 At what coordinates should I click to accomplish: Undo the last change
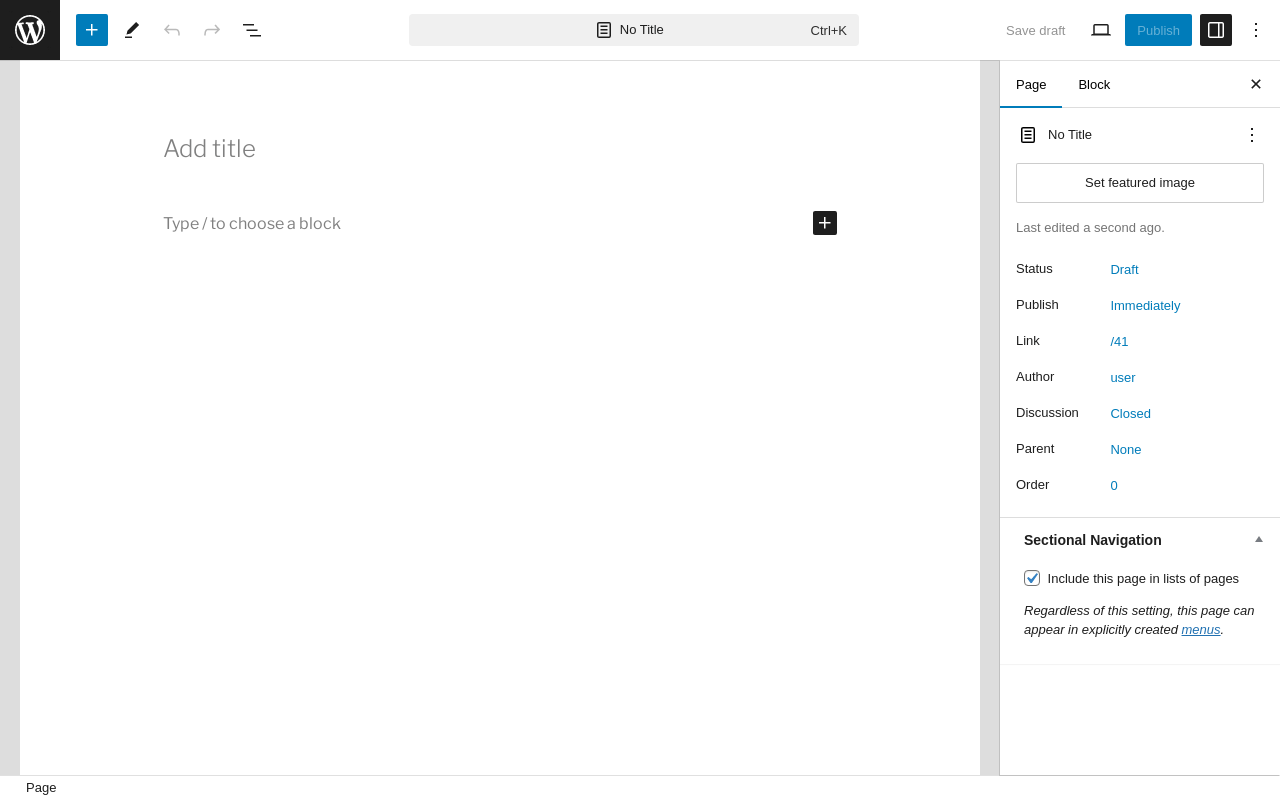(172, 30)
